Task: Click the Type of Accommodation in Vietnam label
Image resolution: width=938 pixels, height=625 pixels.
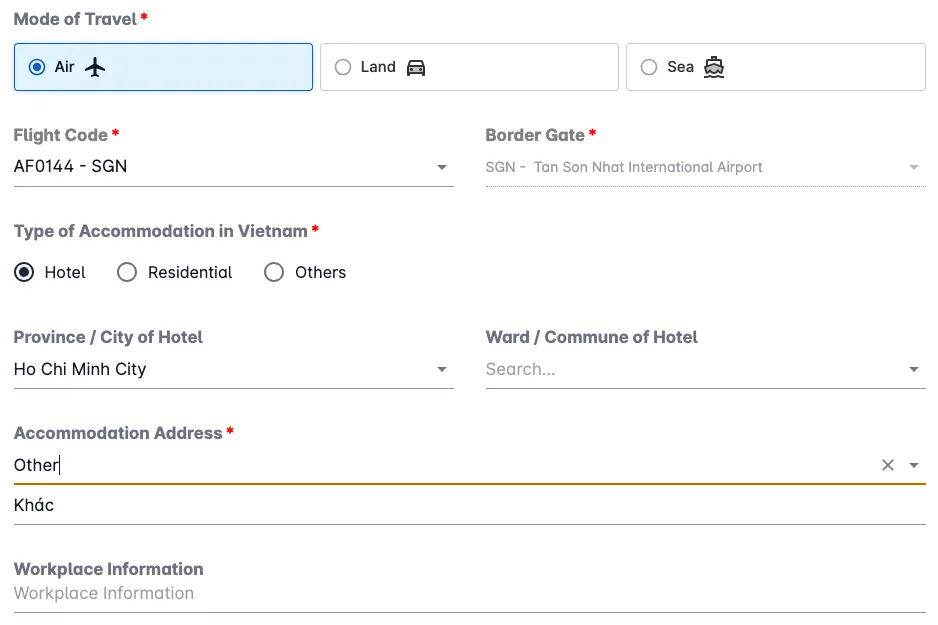Action: 160,231
